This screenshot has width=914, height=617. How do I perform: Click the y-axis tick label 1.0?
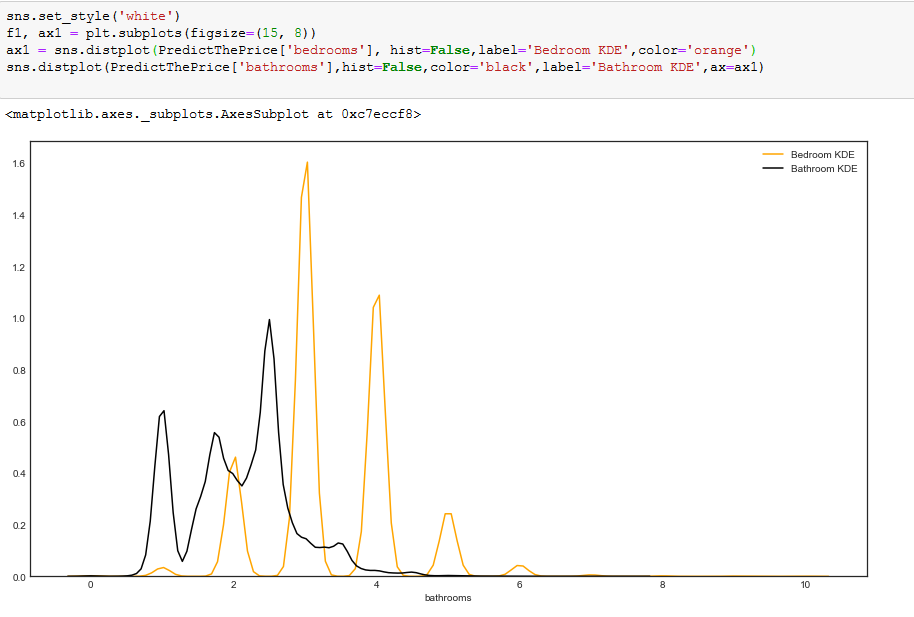click(19, 319)
